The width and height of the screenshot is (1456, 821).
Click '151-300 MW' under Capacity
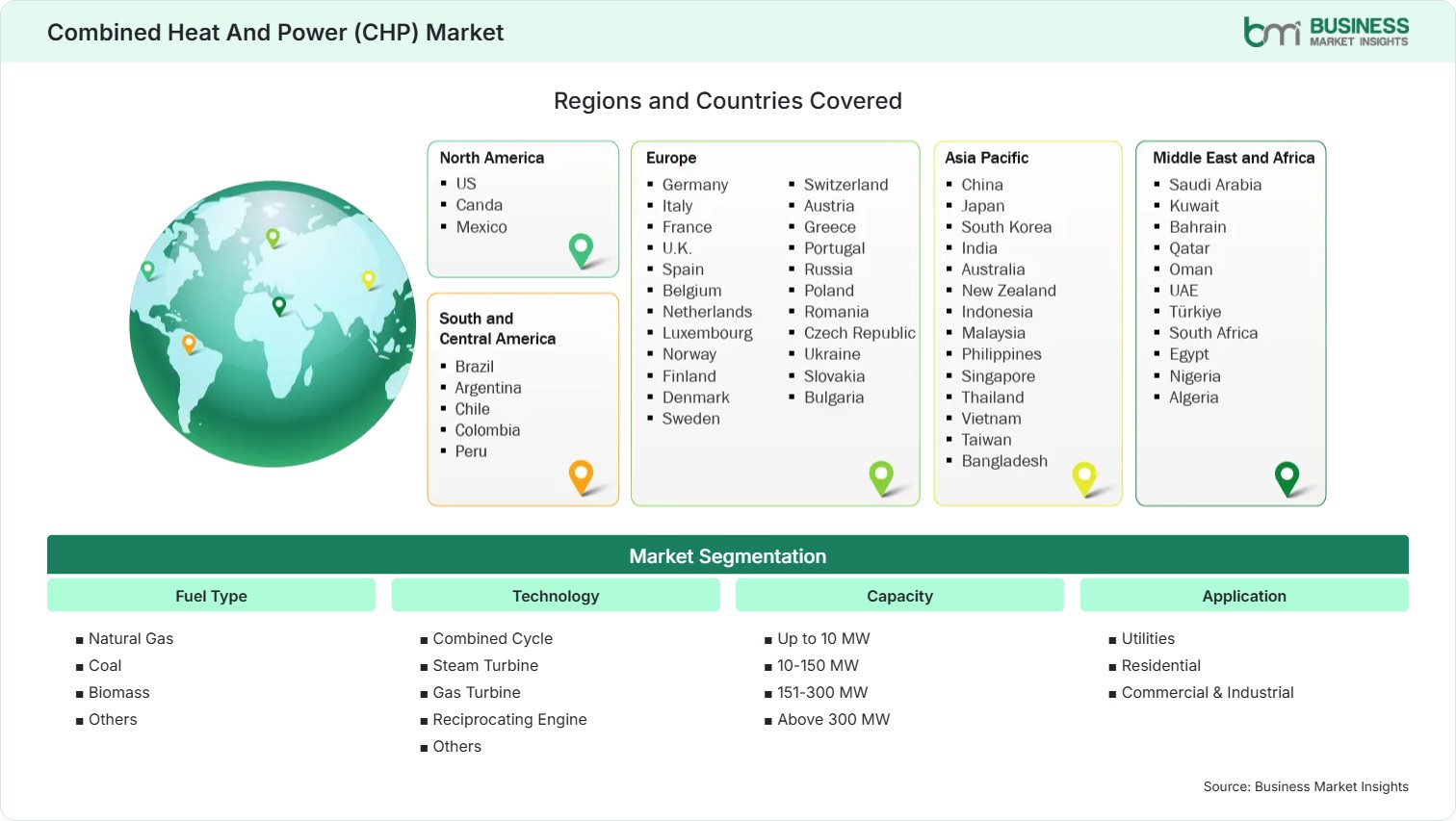point(822,692)
